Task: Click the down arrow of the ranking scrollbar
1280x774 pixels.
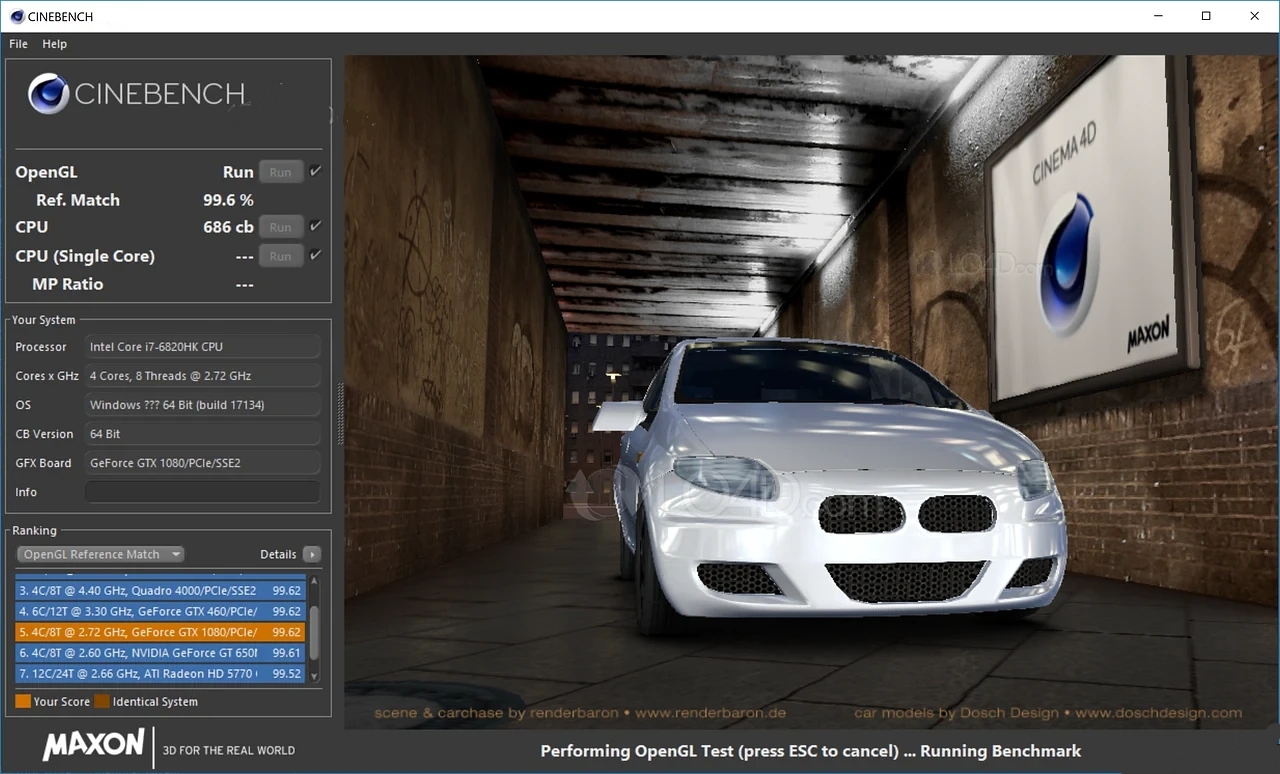Action: [313, 674]
